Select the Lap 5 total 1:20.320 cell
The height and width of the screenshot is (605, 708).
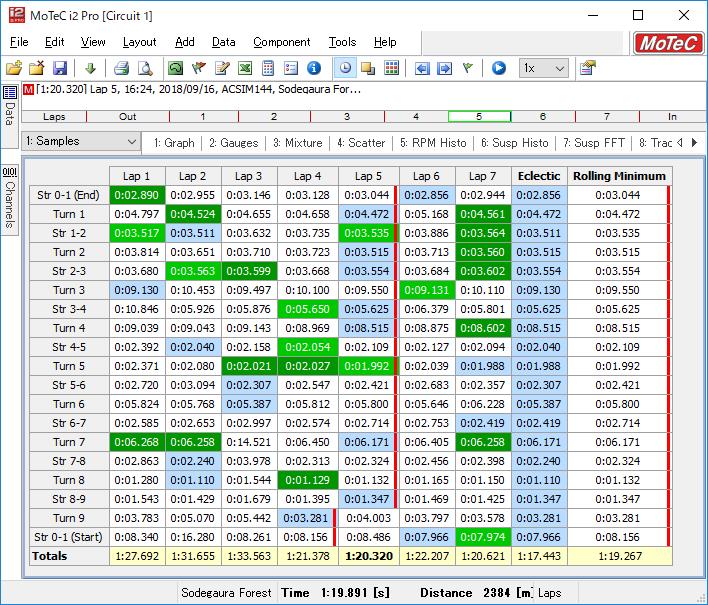pos(368,556)
